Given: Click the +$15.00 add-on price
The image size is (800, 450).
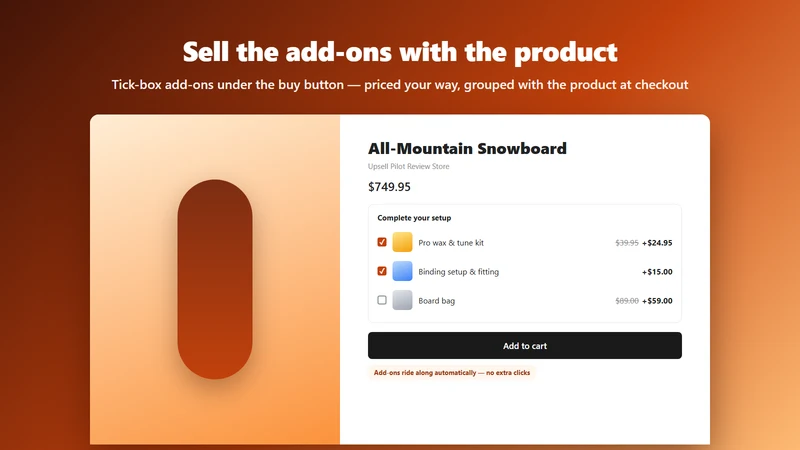Looking at the screenshot, I should (x=657, y=272).
